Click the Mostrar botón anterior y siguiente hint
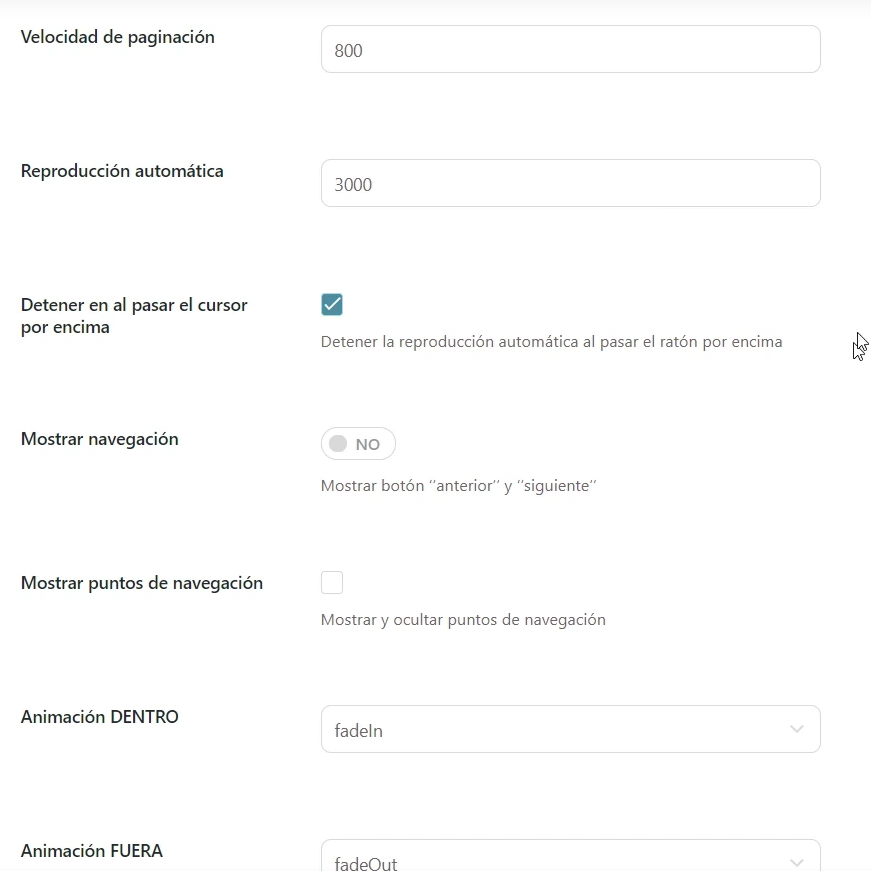The image size is (871, 871). pyautogui.click(x=459, y=486)
